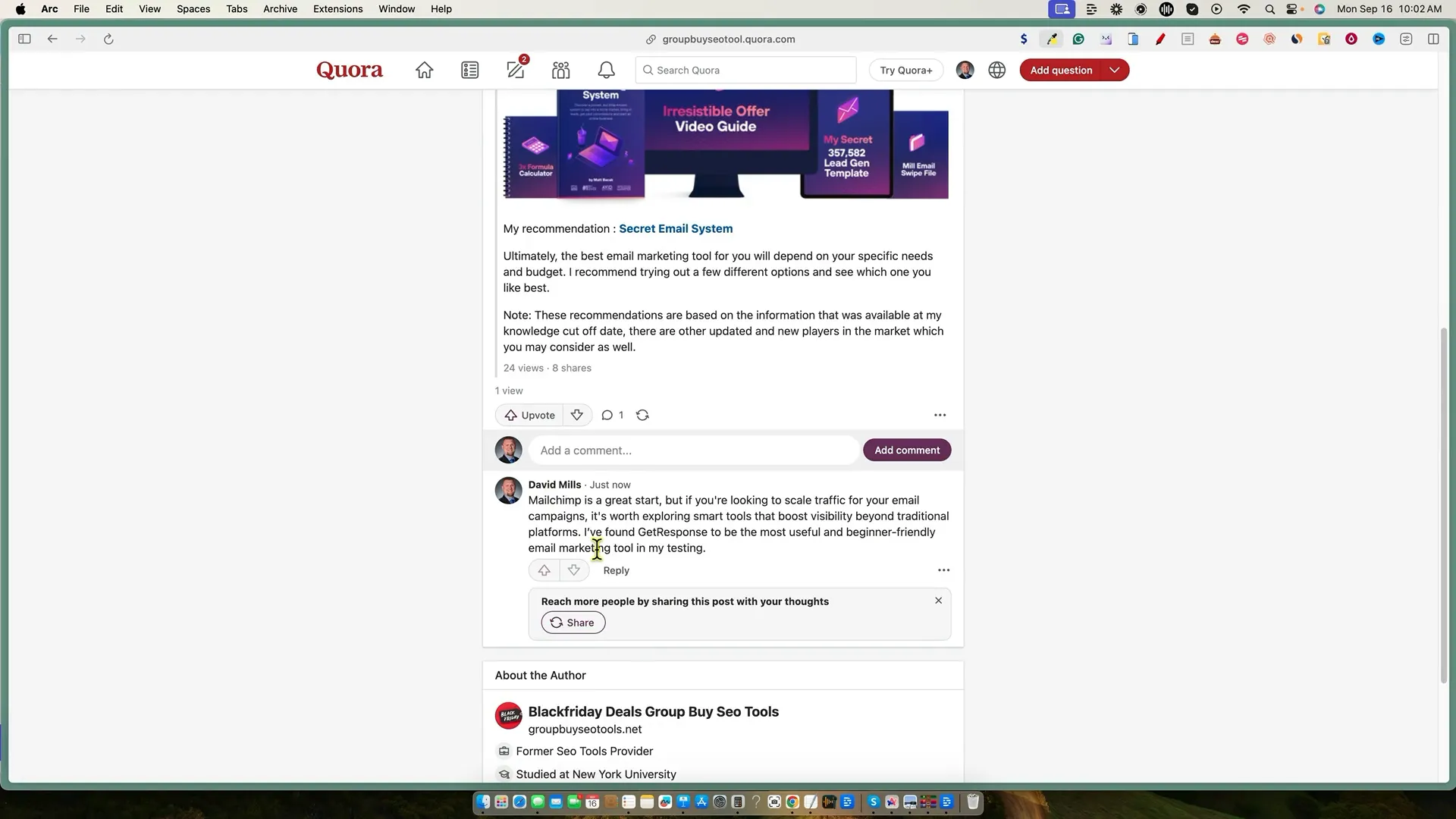Open the Archive menu
The width and height of the screenshot is (1456, 819).
pos(280,9)
